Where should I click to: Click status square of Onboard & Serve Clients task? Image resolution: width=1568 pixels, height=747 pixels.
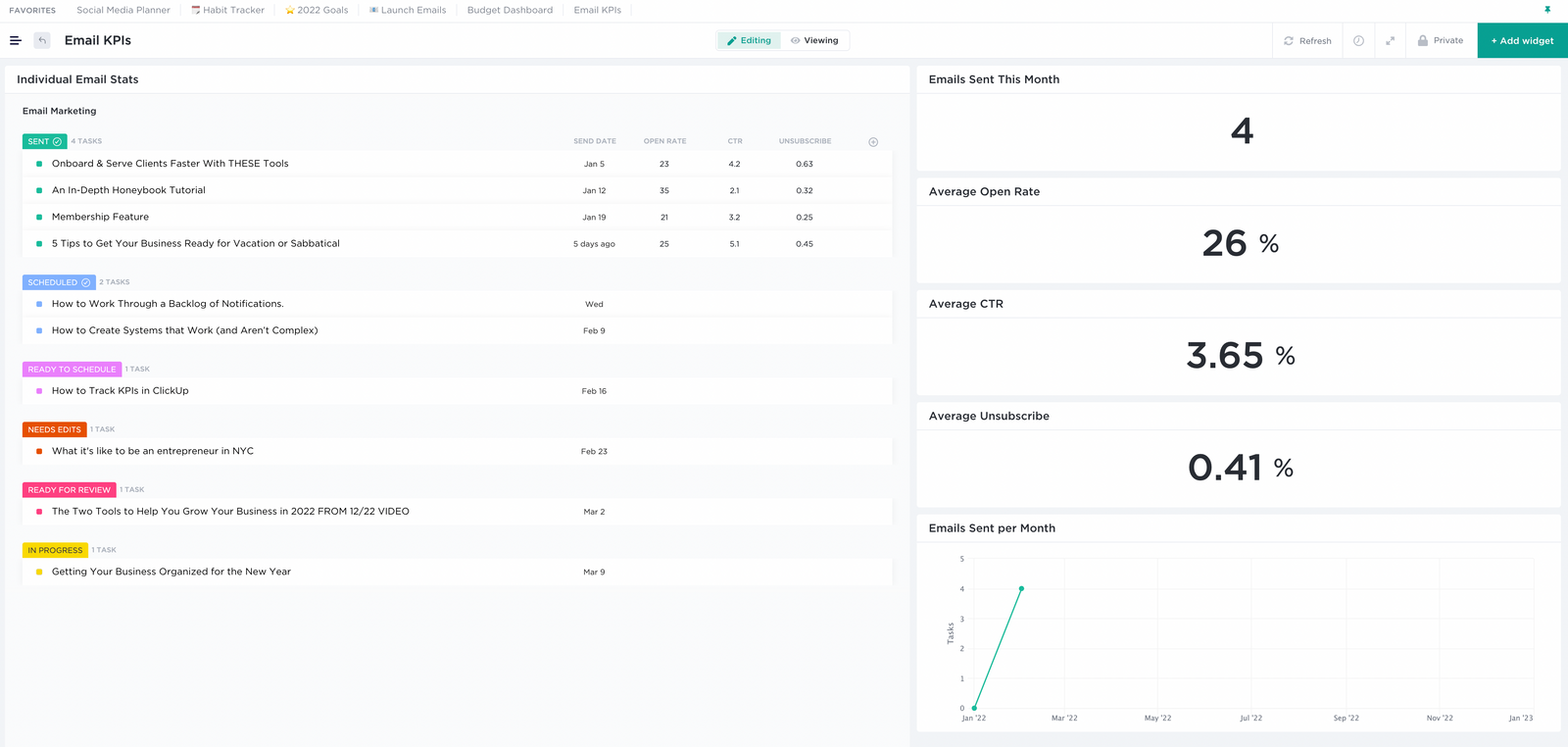pyautogui.click(x=39, y=164)
